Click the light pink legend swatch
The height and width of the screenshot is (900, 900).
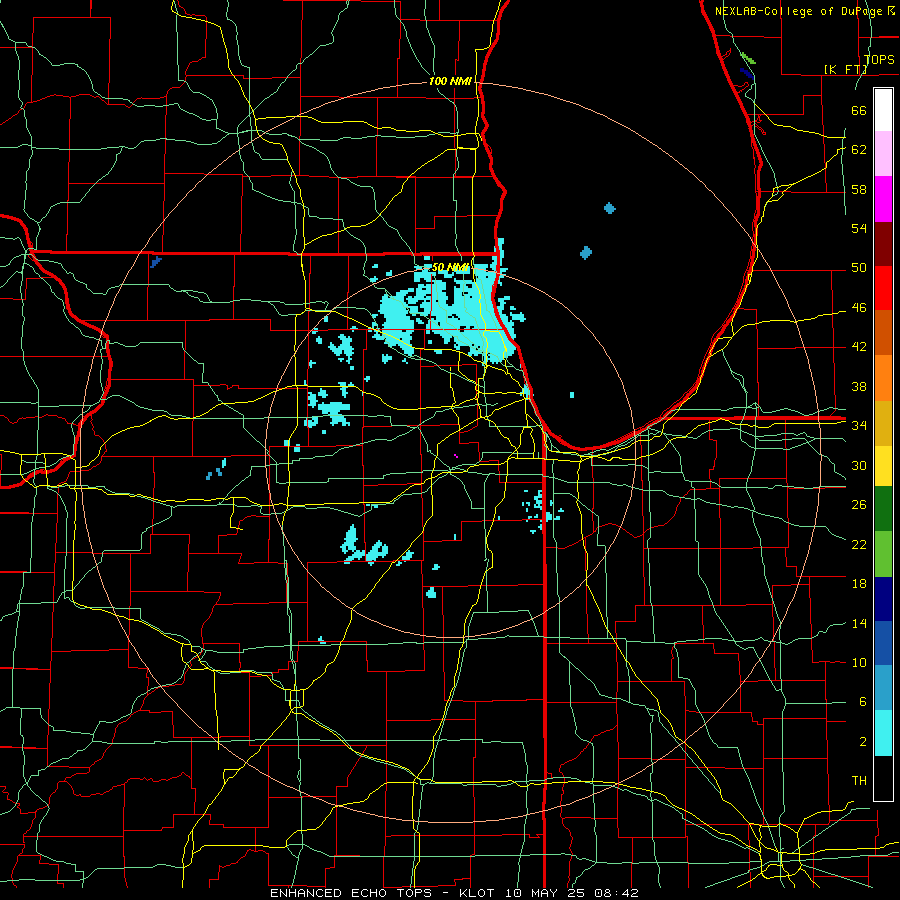tap(883, 153)
